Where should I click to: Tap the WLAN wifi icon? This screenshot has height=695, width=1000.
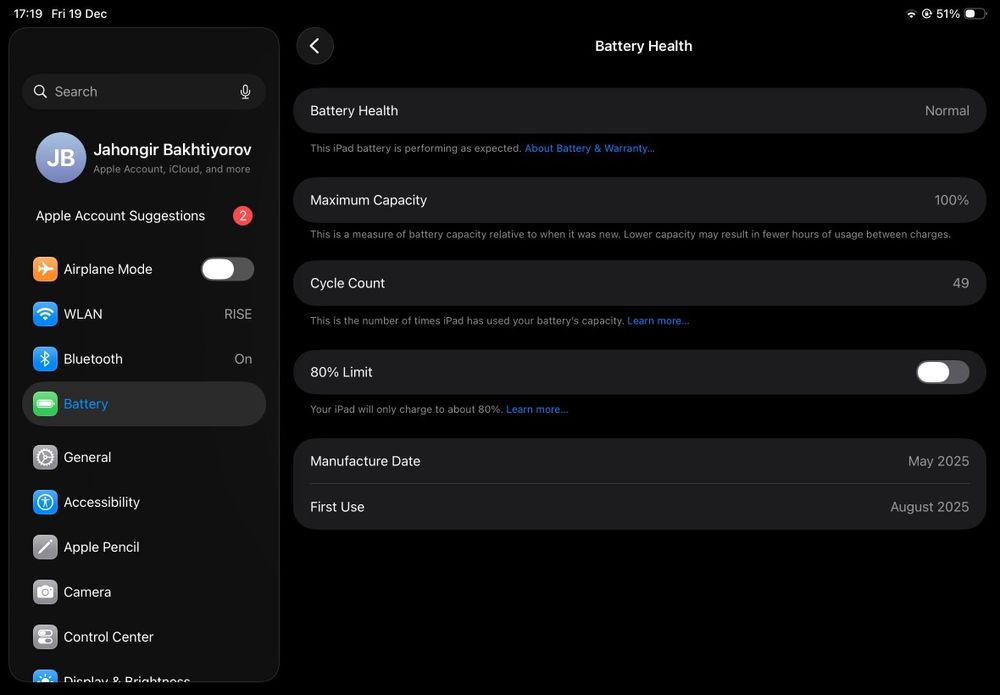click(x=45, y=314)
